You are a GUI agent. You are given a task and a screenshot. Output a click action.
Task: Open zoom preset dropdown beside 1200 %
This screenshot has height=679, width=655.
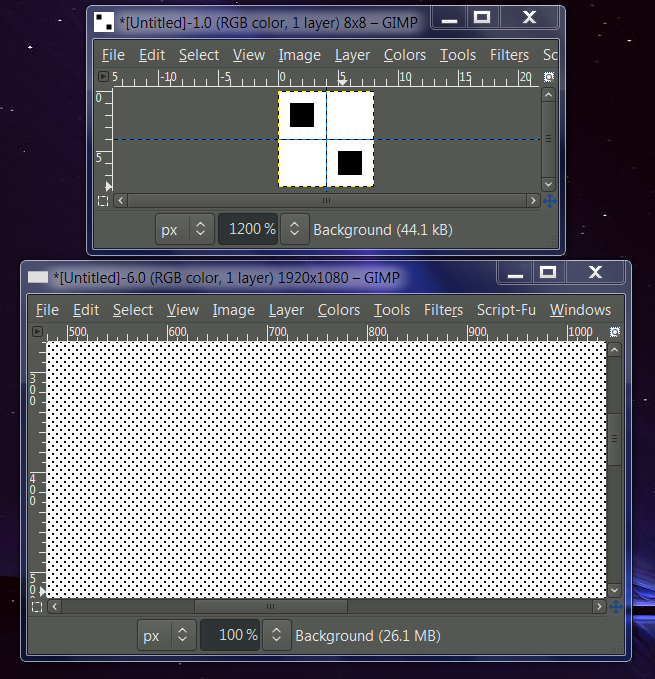click(294, 229)
